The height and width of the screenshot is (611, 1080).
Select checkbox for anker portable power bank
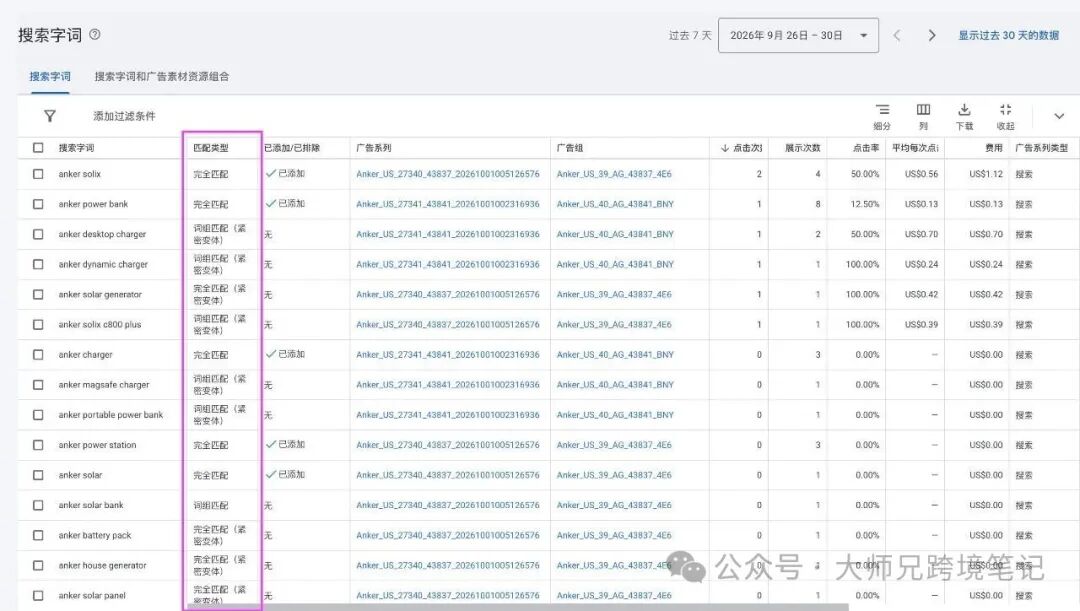38,415
